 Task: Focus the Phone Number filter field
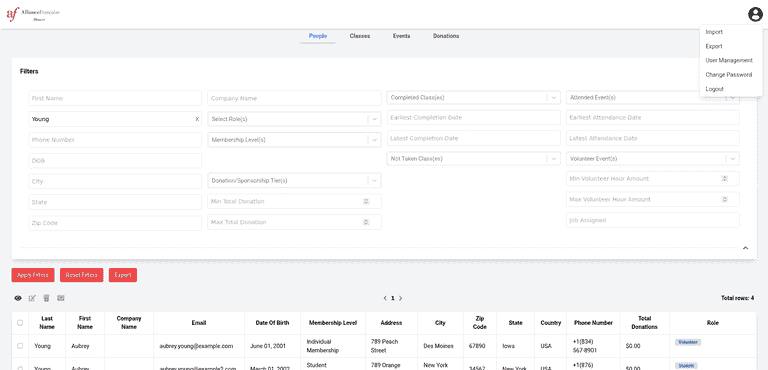click(115, 140)
